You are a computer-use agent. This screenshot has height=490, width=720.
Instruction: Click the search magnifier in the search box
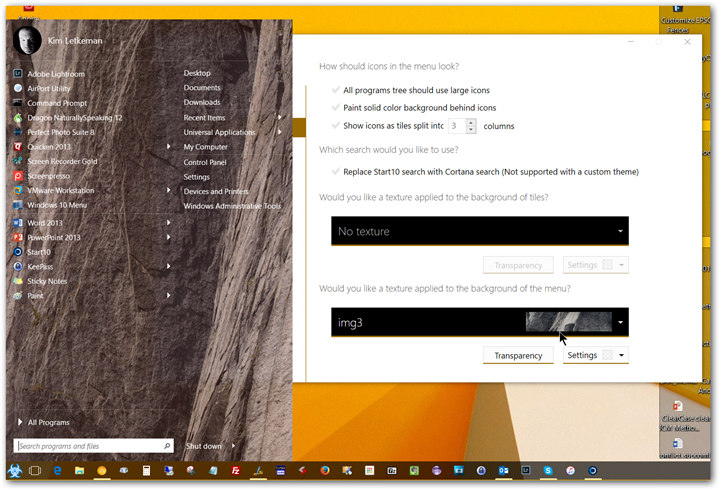point(167,446)
